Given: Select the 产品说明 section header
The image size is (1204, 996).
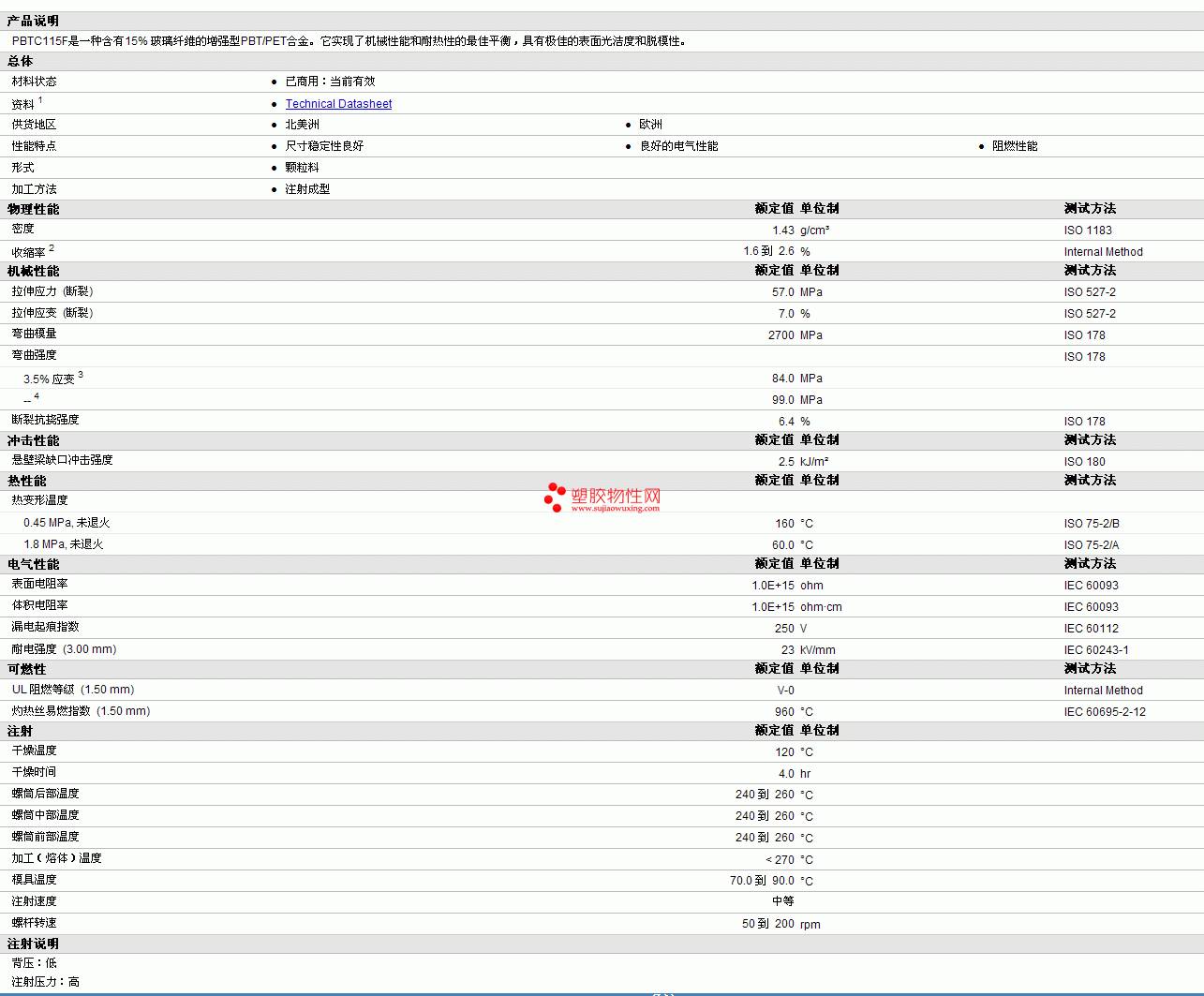Looking at the screenshot, I should (33, 21).
